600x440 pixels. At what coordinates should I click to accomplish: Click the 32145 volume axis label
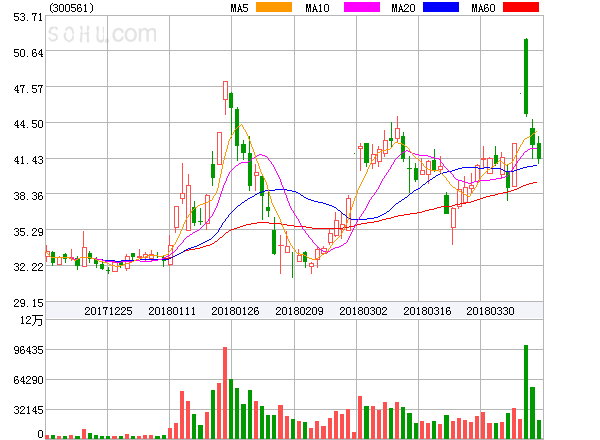[x=28, y=411]
